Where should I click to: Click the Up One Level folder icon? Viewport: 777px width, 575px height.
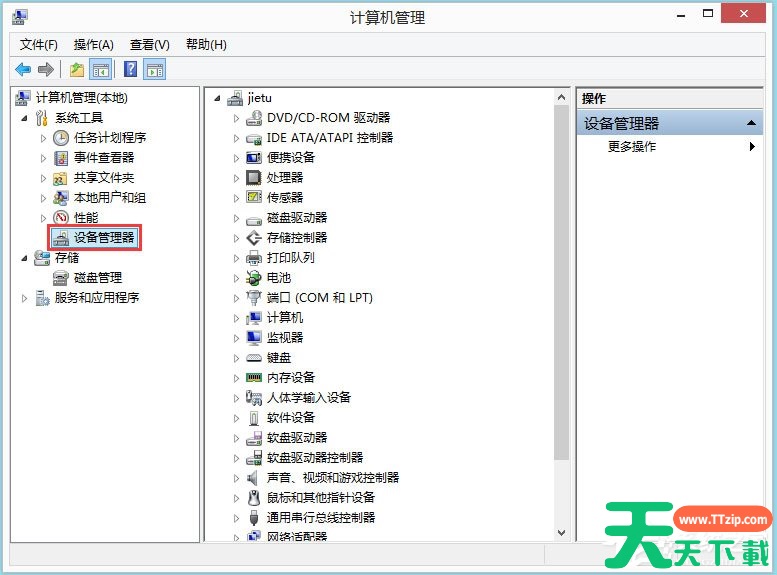[77, 69]
